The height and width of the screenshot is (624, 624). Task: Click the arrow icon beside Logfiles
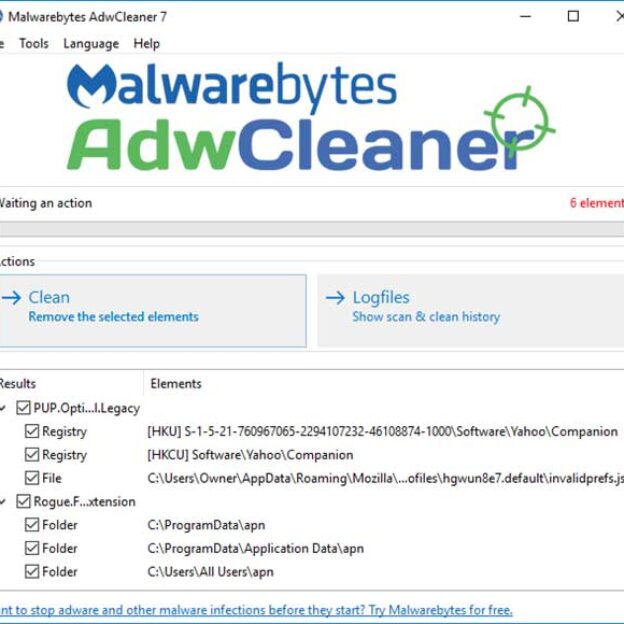coord(335,298)
